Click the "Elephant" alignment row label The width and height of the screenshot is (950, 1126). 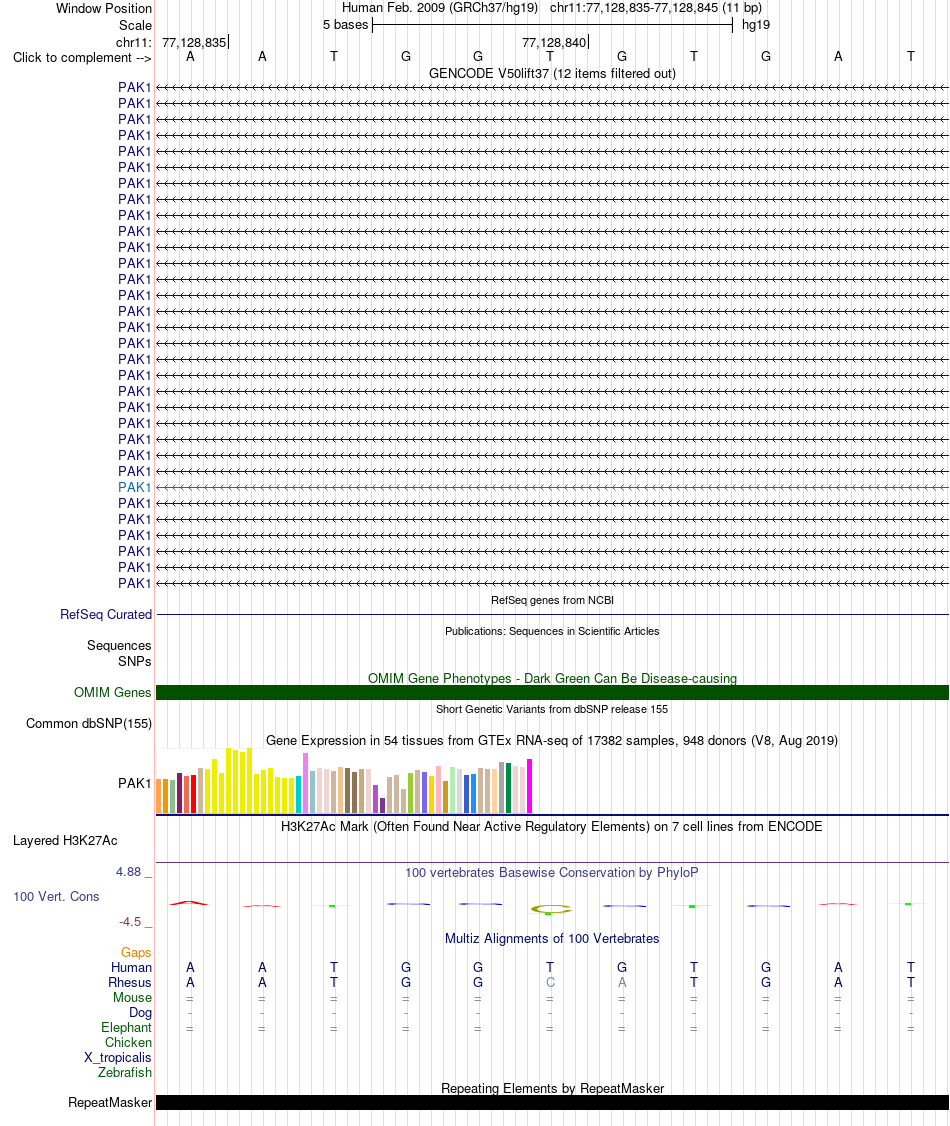pos(126,1028)
